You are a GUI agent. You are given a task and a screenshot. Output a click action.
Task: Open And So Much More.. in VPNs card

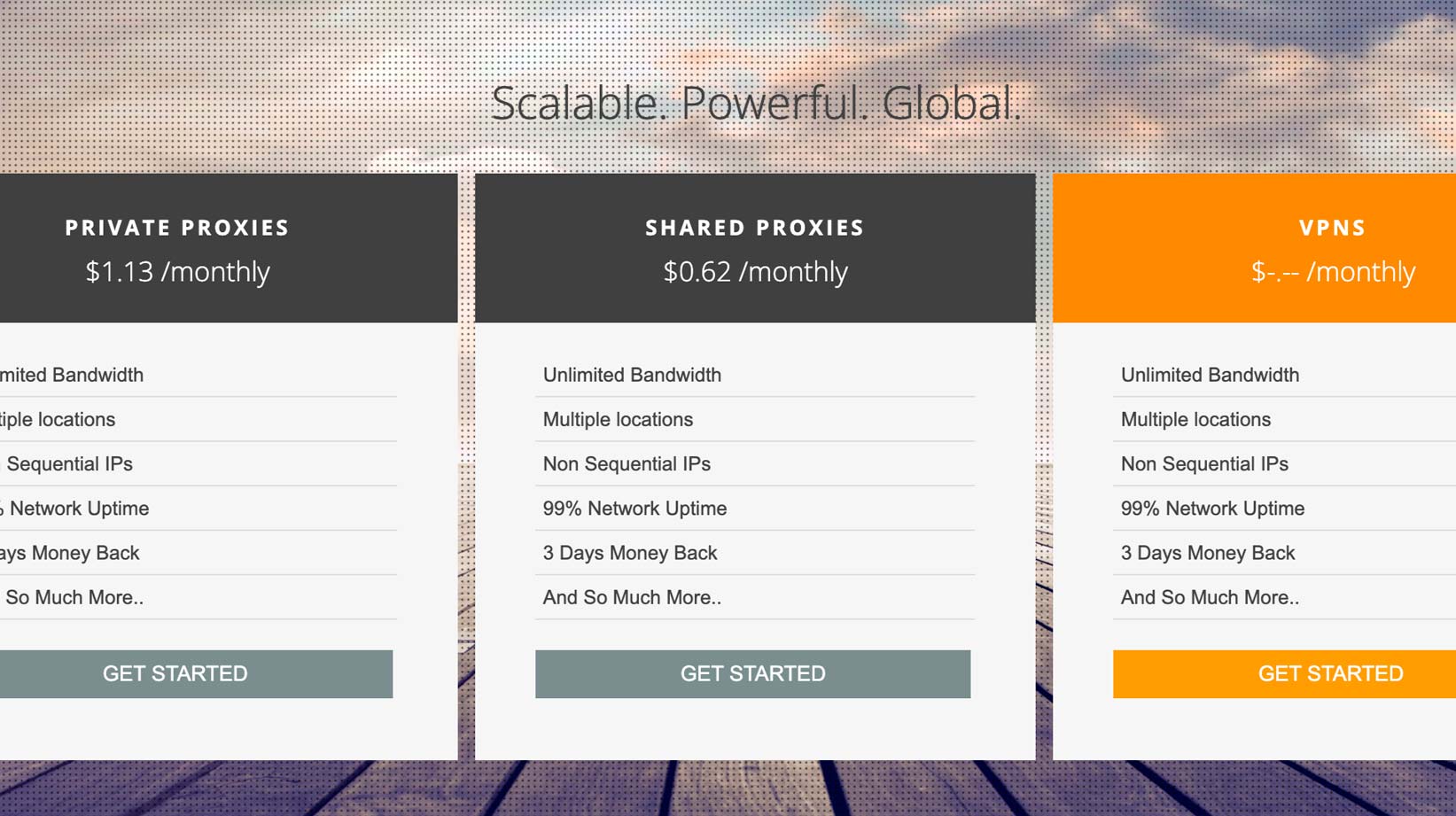pos(1210,597)
